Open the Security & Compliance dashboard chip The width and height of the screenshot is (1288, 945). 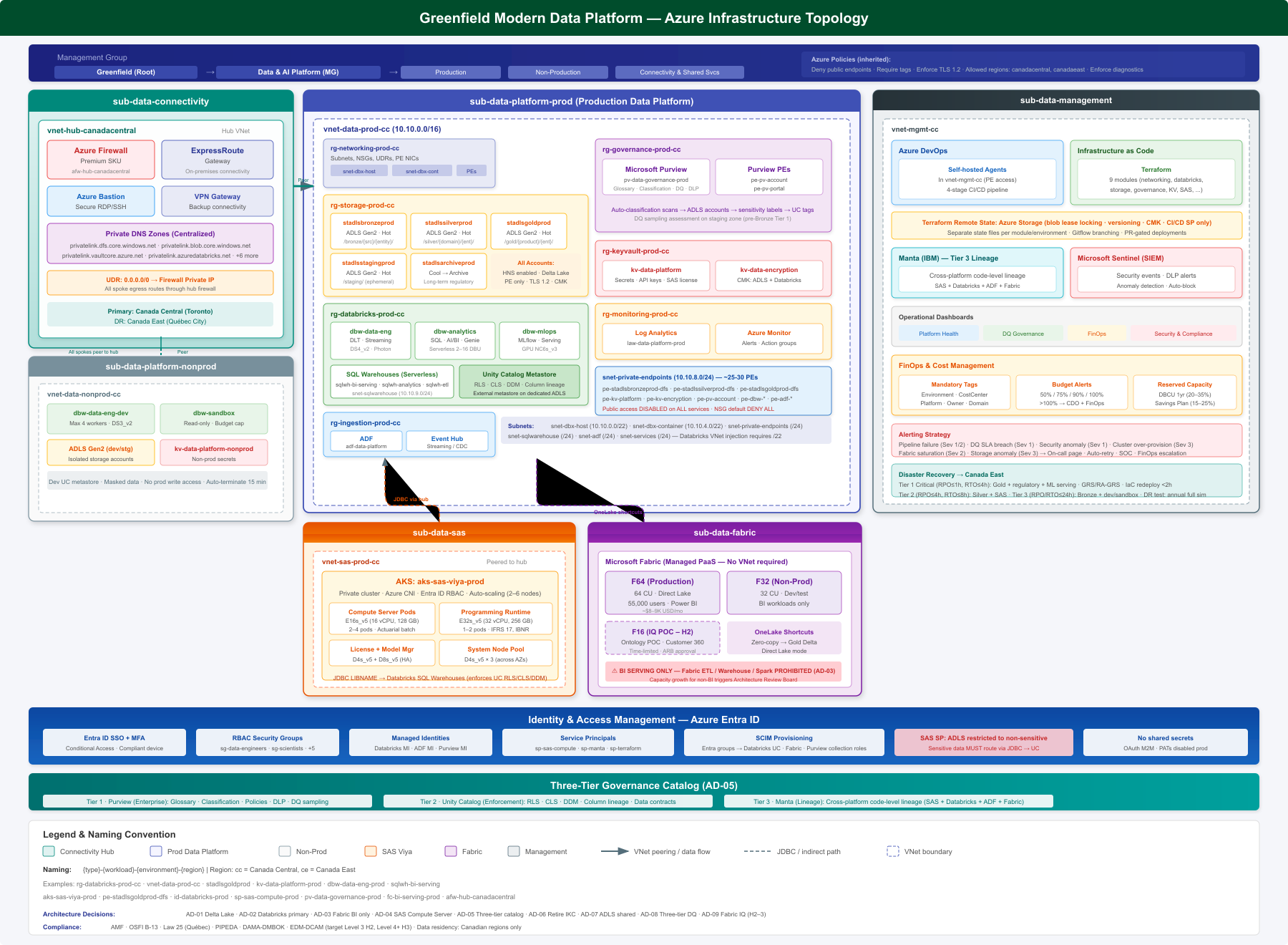click(x=1183, y=334)
